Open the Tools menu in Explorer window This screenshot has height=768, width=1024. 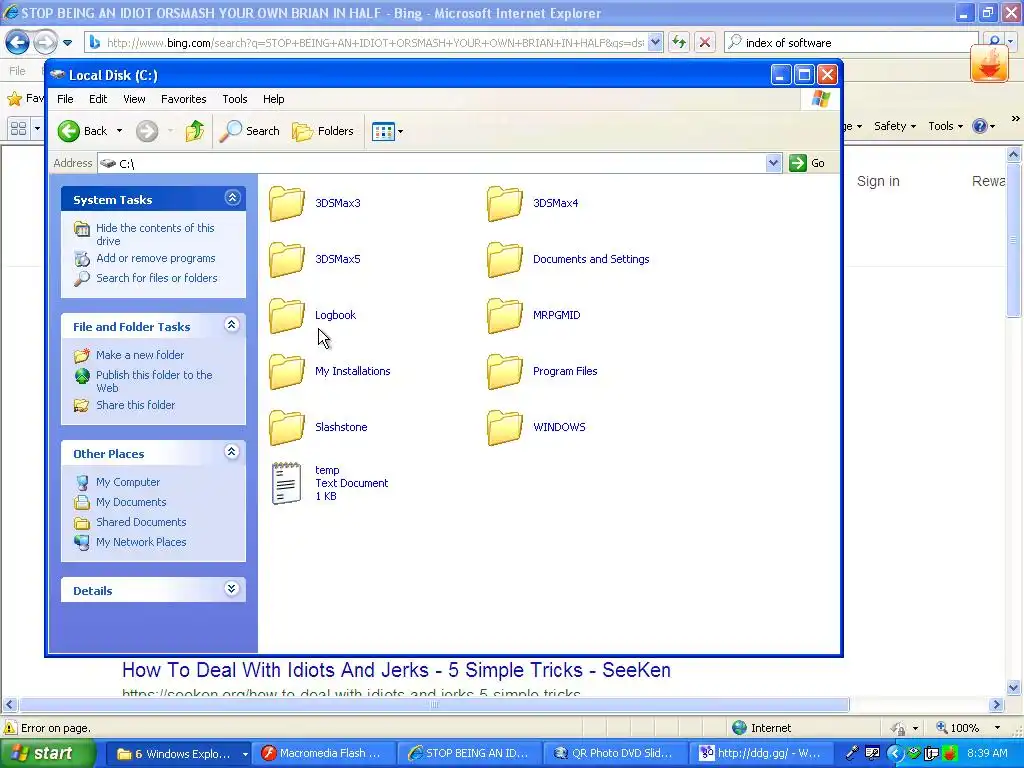coord(234,99)
